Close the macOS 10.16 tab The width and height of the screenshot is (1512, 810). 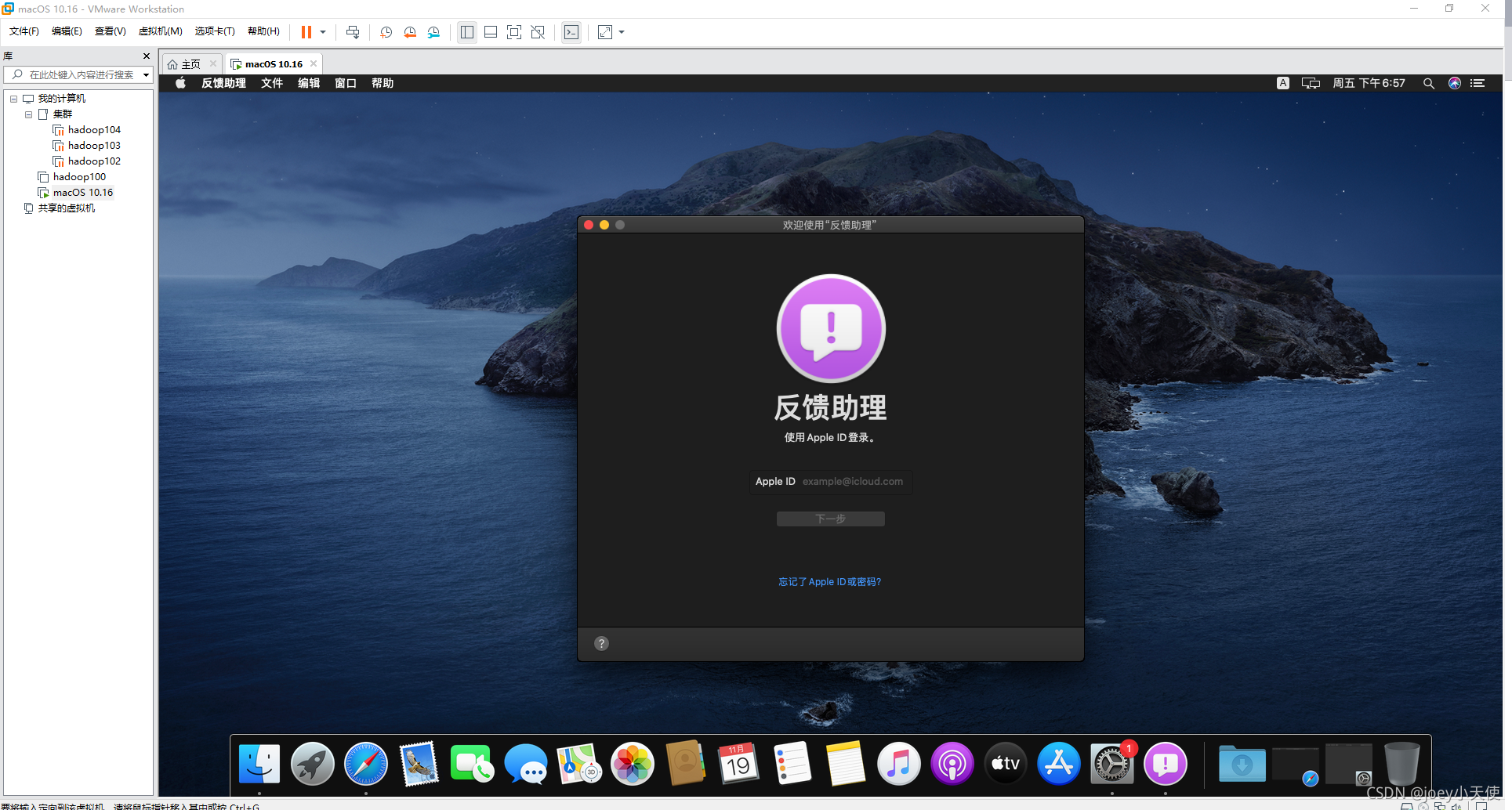pyautogui.click(x=314, y=64)
